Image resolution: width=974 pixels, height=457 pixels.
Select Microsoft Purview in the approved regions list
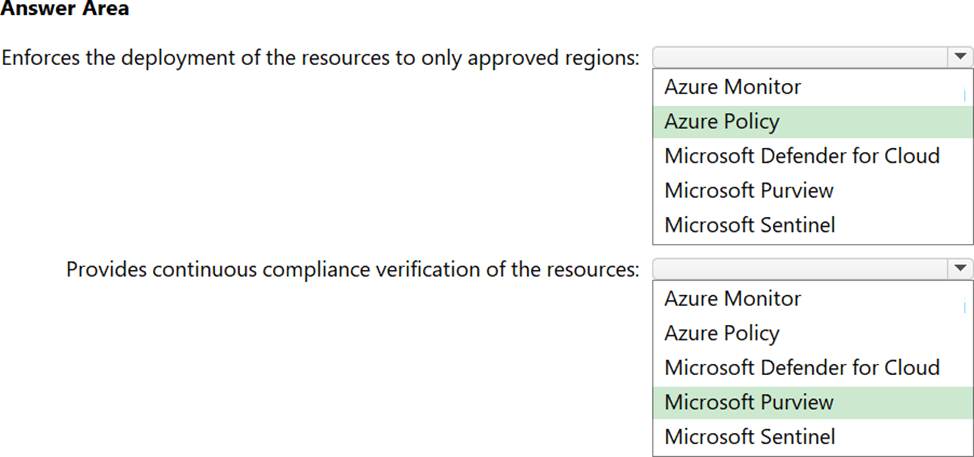coord(748,190)
